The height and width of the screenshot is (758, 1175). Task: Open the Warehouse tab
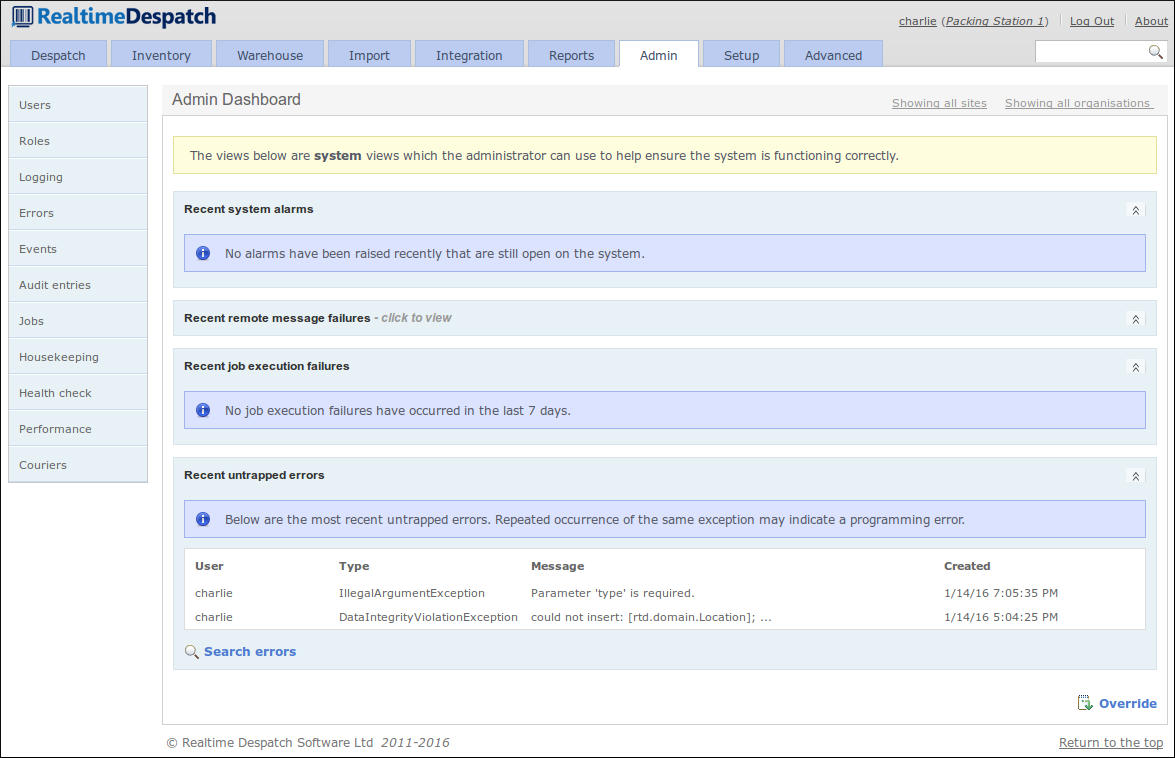[270, 55]
